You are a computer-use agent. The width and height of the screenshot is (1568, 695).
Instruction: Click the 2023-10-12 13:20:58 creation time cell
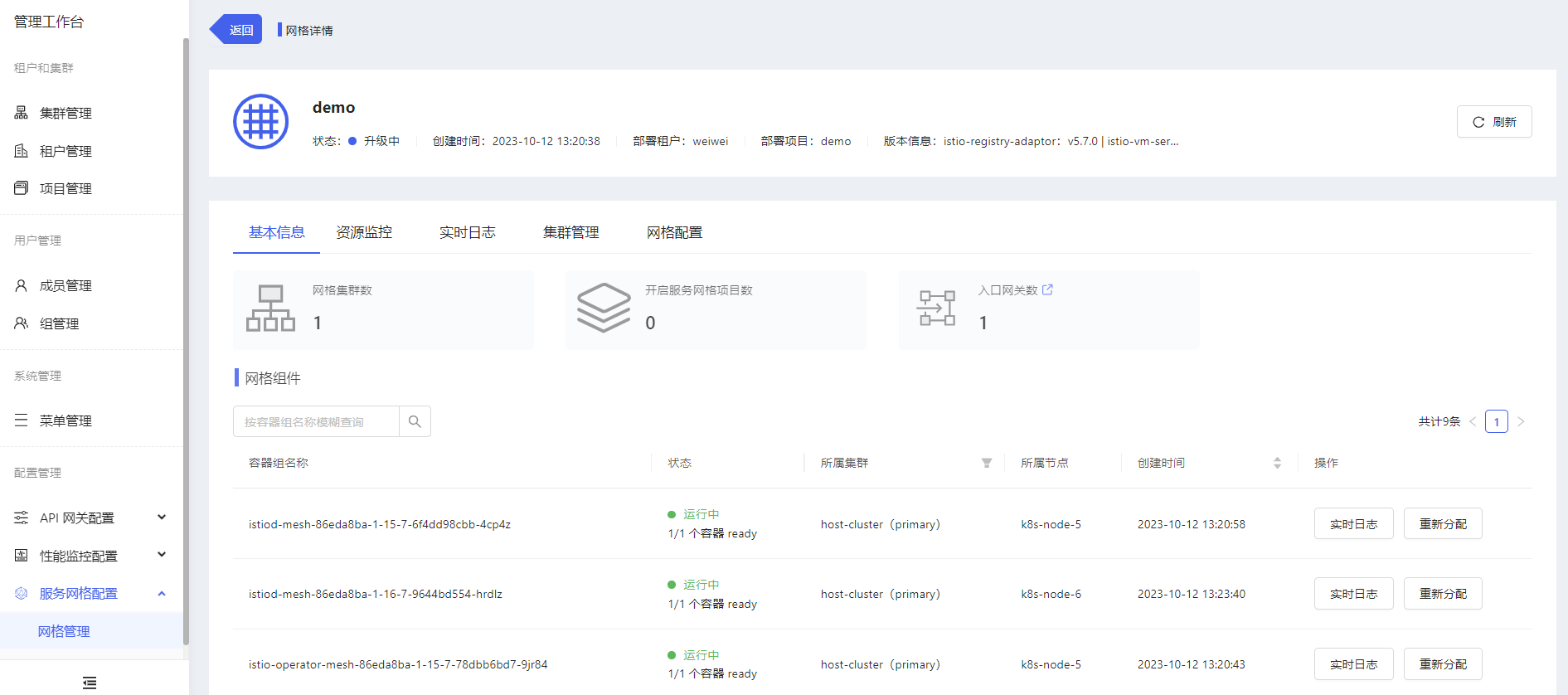click(x=1191, y=524)
